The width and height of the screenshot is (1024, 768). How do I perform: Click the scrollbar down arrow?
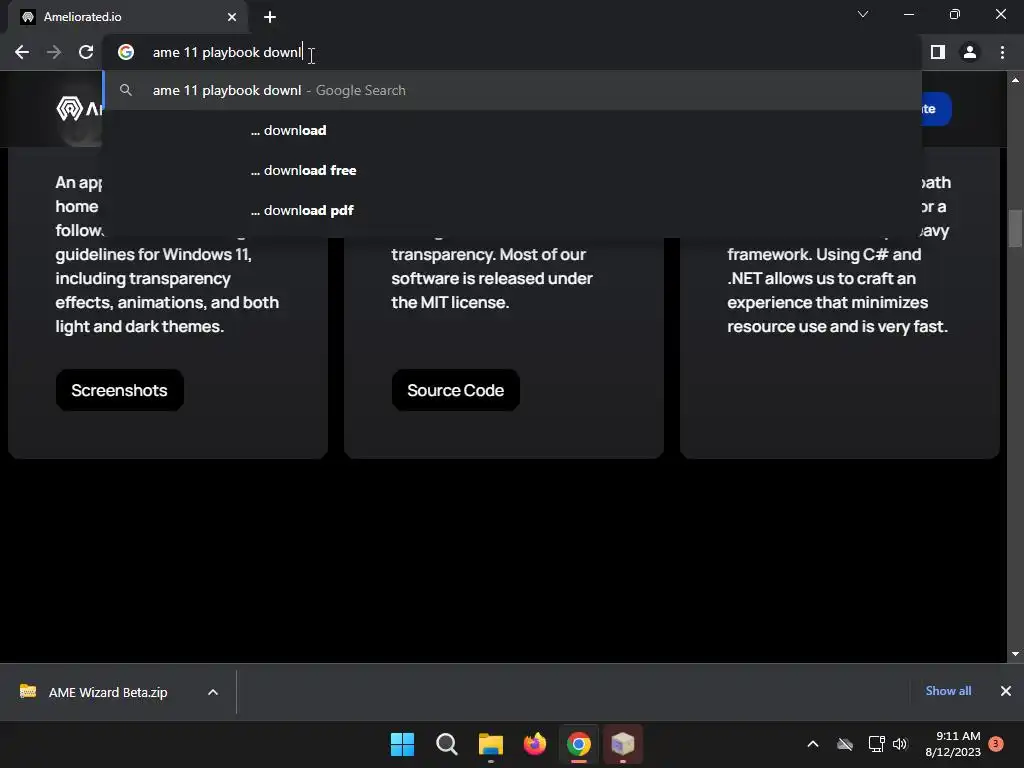tap(1015, 654)
